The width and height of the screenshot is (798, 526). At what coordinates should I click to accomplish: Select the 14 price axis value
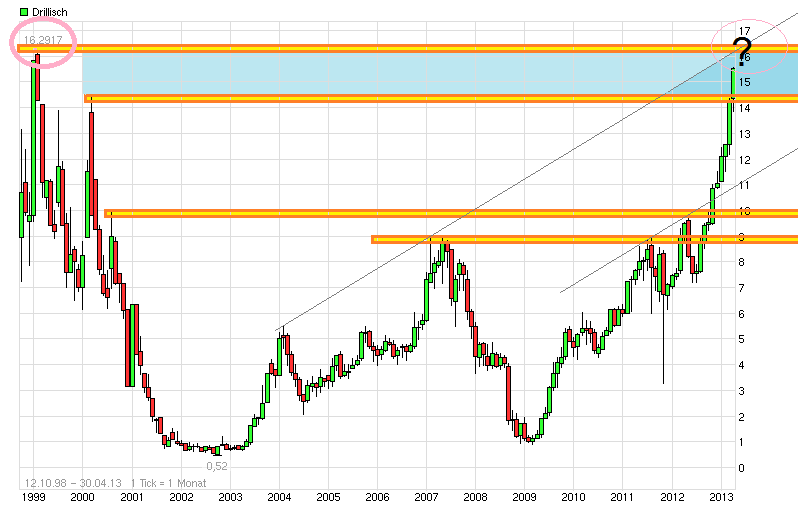[x=745, y=108]
